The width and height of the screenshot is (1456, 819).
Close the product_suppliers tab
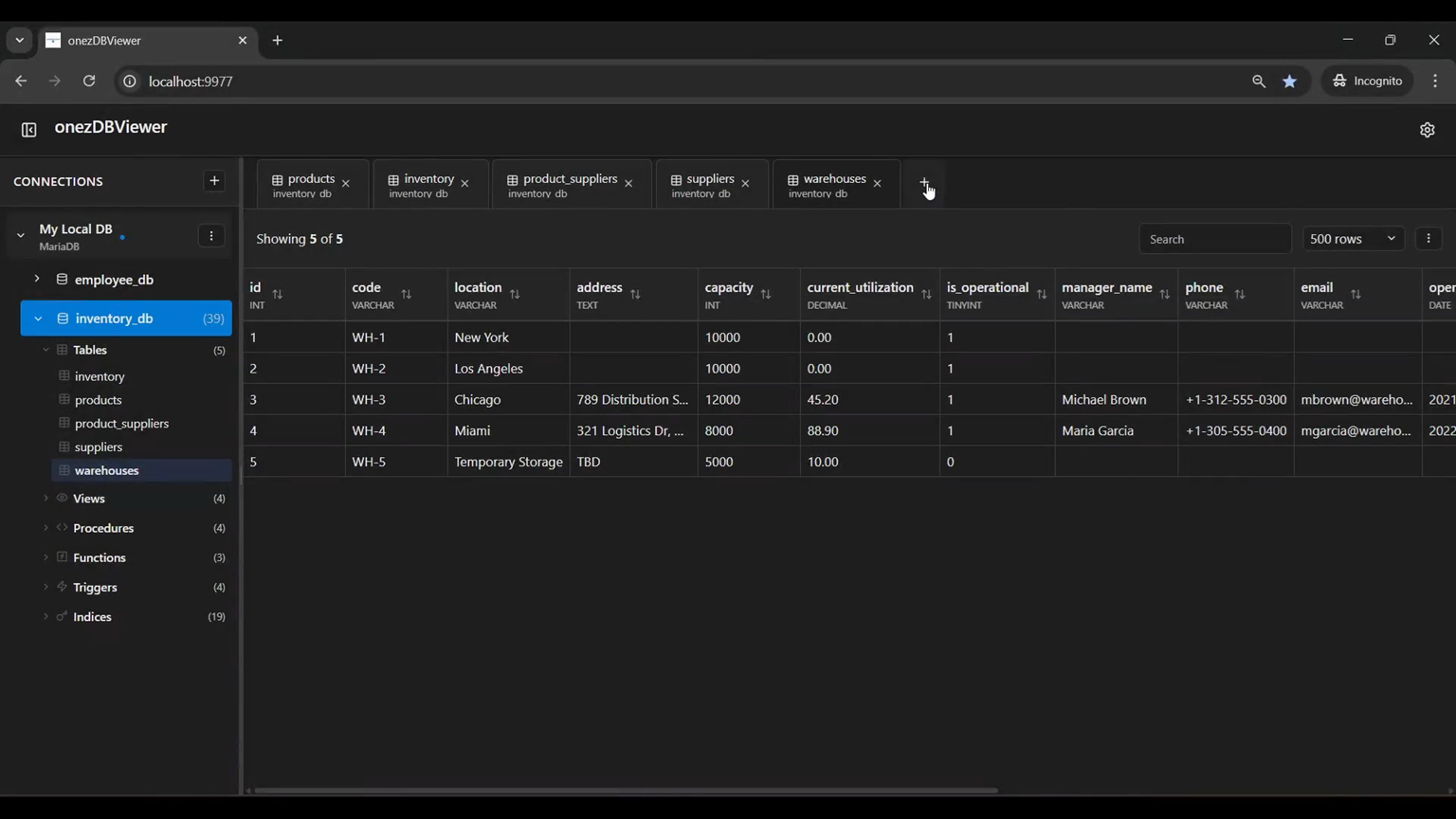pos(628,181)
